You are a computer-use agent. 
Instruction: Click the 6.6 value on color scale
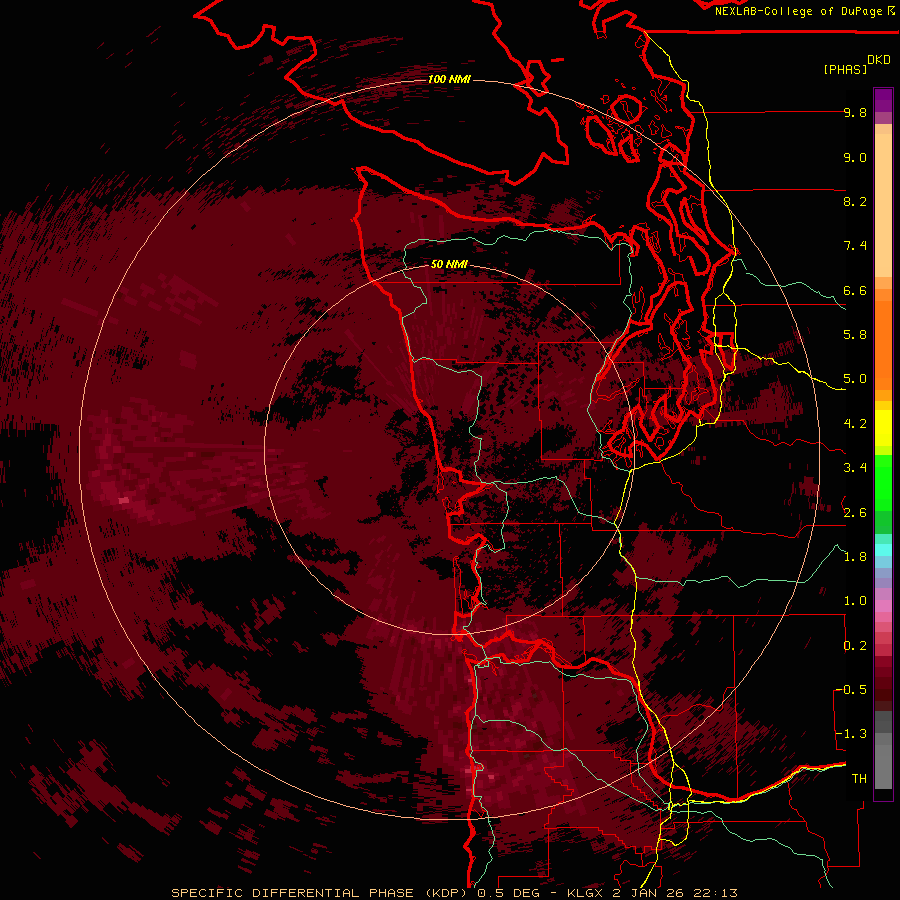point(855,290)
